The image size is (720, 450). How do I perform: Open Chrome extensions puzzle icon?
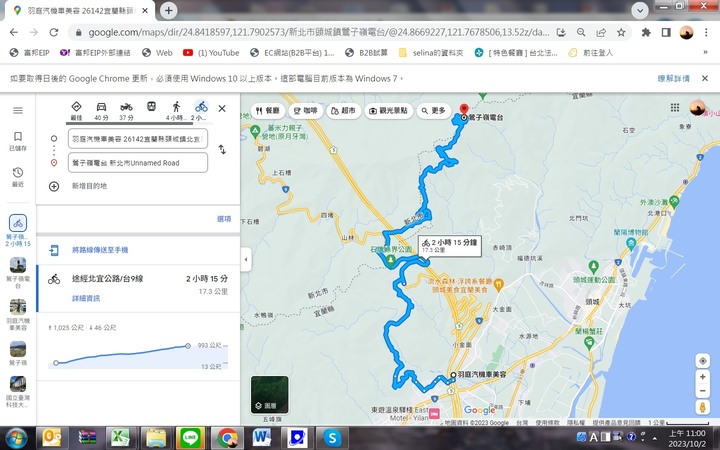pos(646,32)
